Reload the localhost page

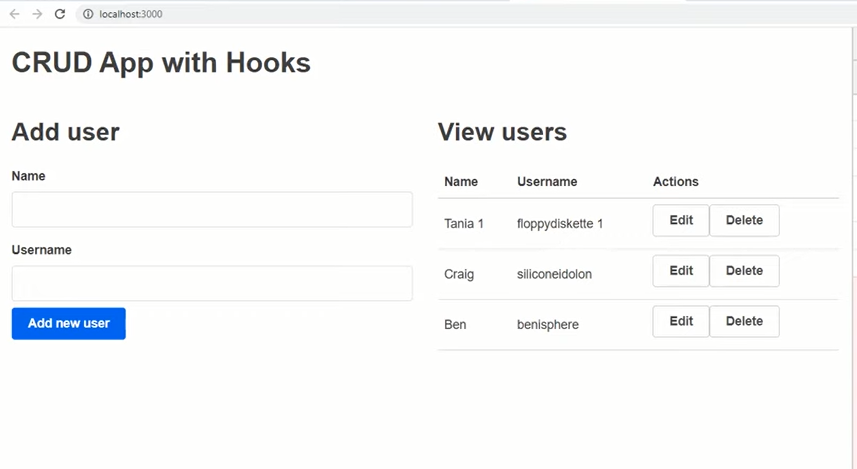click(60, 14)
